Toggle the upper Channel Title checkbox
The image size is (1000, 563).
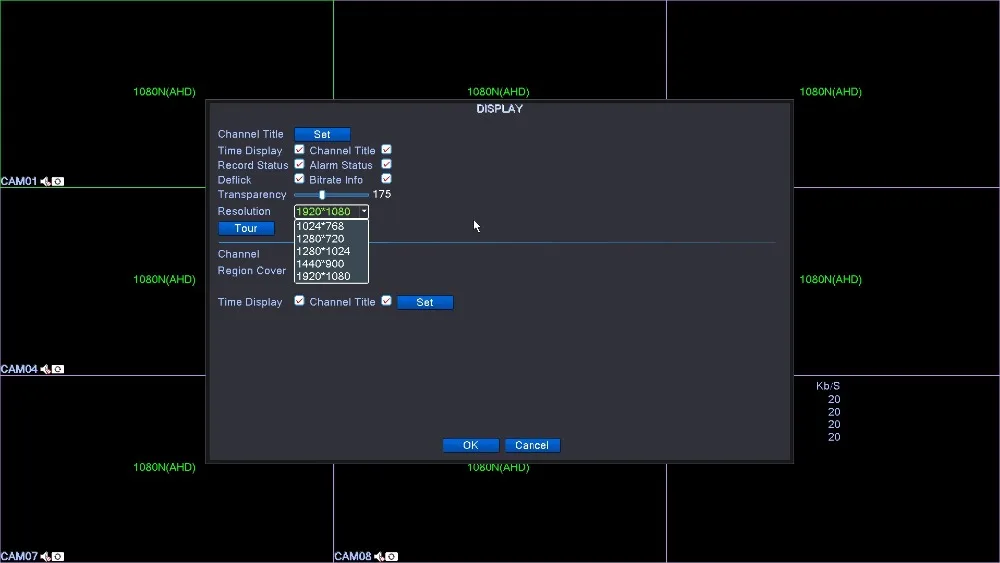pyautogui.click(x=386, y=150)
